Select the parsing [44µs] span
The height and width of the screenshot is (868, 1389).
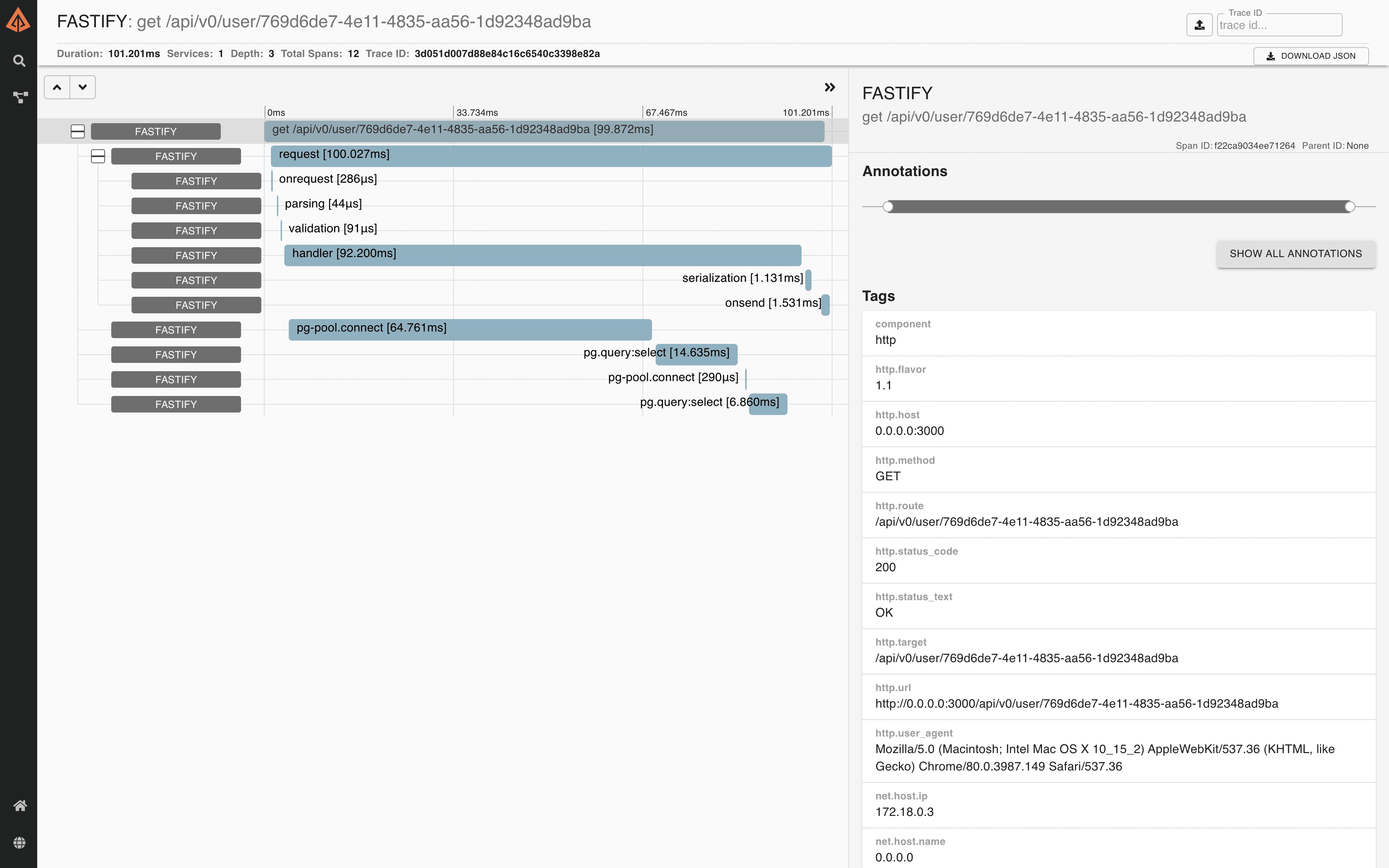click(322, 204)
